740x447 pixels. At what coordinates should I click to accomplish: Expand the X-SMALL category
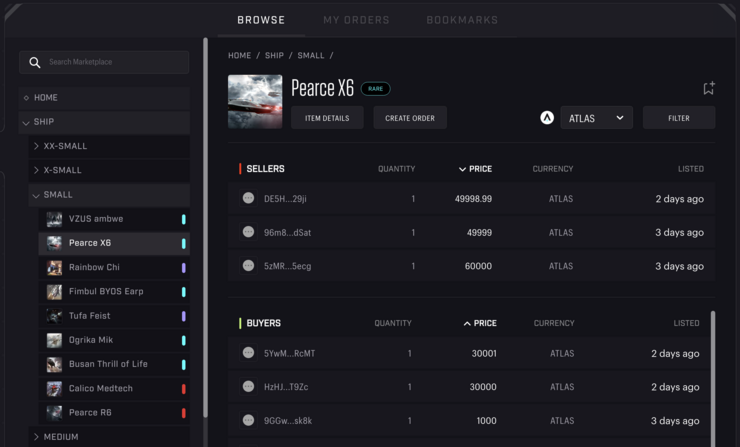pyautogui.click(x=109, y=170)
